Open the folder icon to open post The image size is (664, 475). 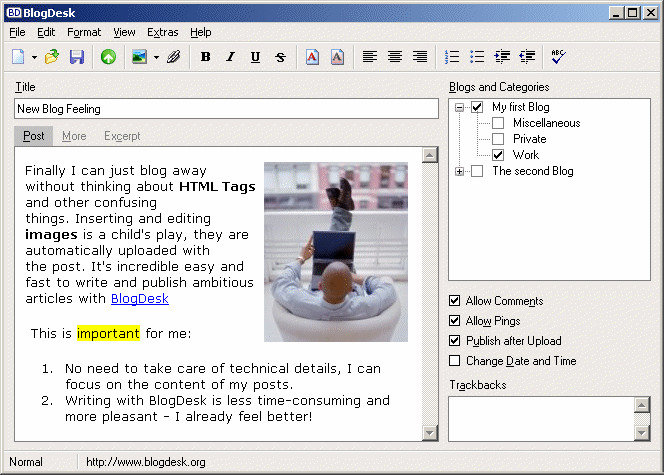[x=52, y=57]
